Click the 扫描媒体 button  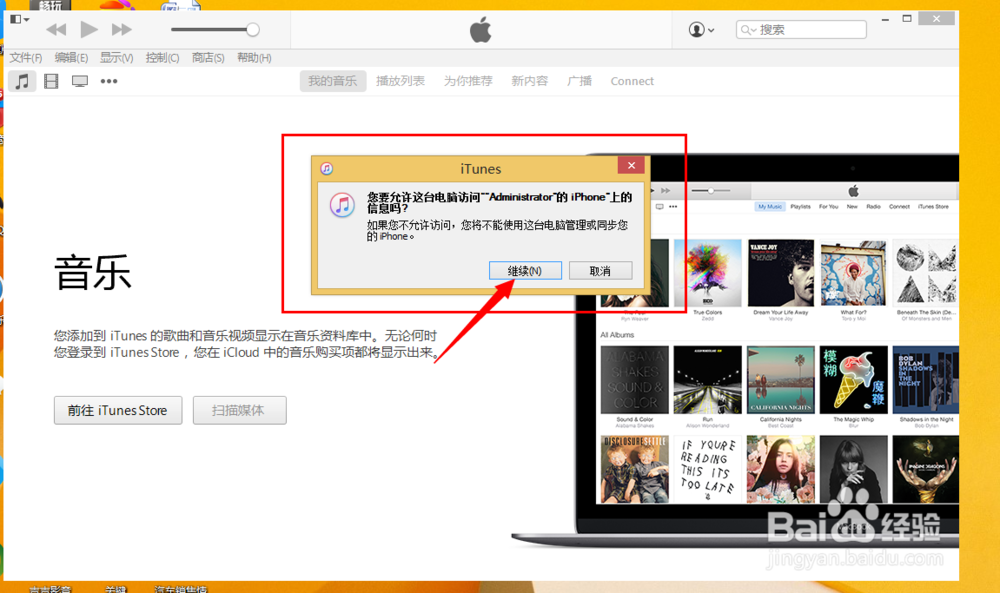point(240,410)
